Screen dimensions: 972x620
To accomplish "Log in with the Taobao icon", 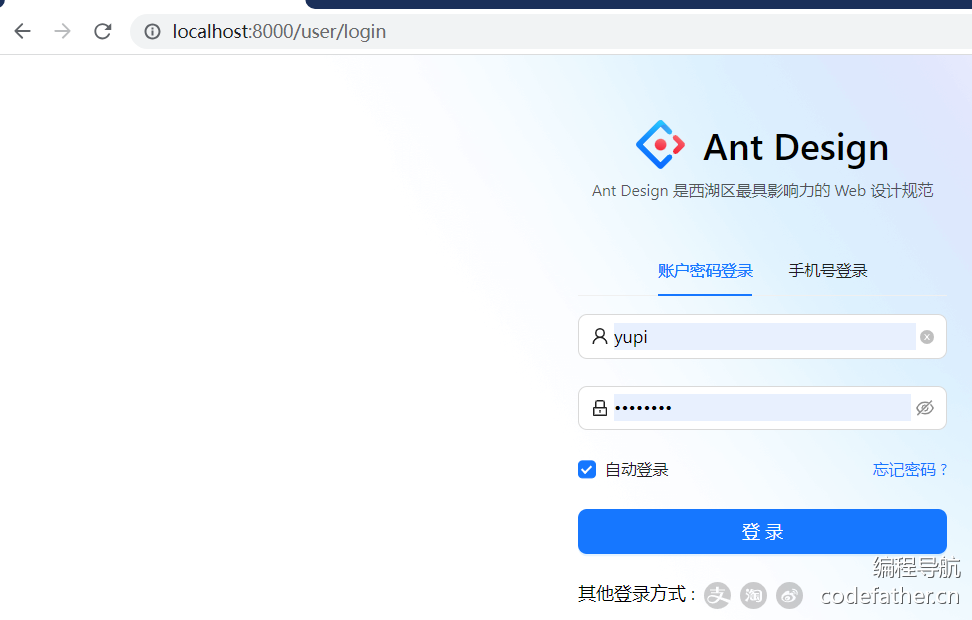I will (x=753, y=596).
